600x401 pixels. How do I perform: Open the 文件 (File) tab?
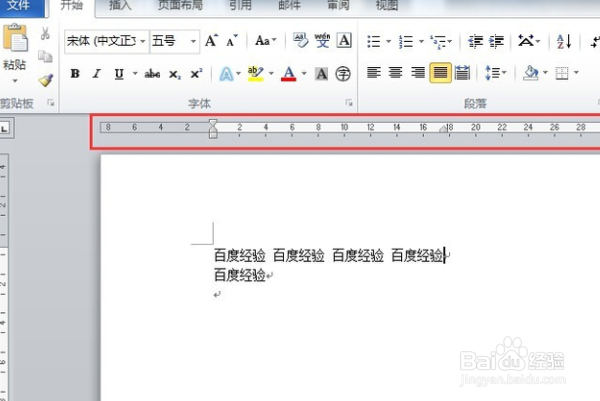[x=20, y=6]
